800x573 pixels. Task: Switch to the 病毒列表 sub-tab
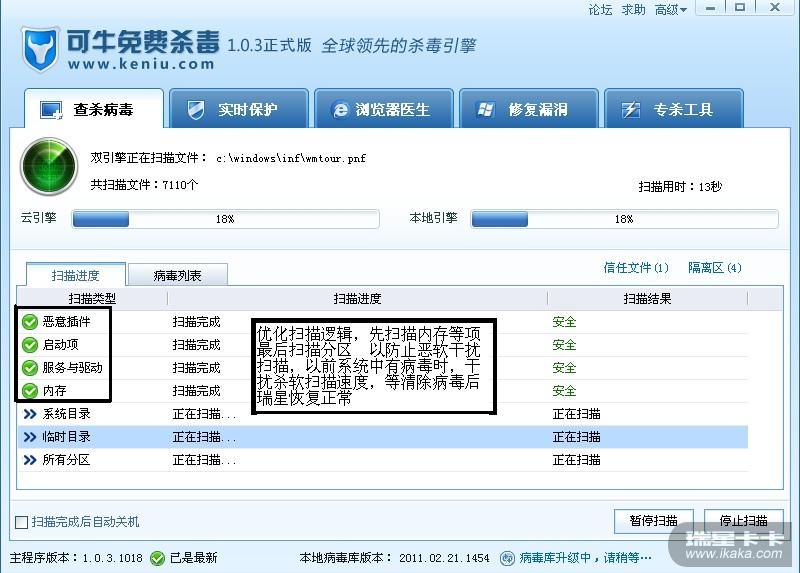(x=178, y=275)
